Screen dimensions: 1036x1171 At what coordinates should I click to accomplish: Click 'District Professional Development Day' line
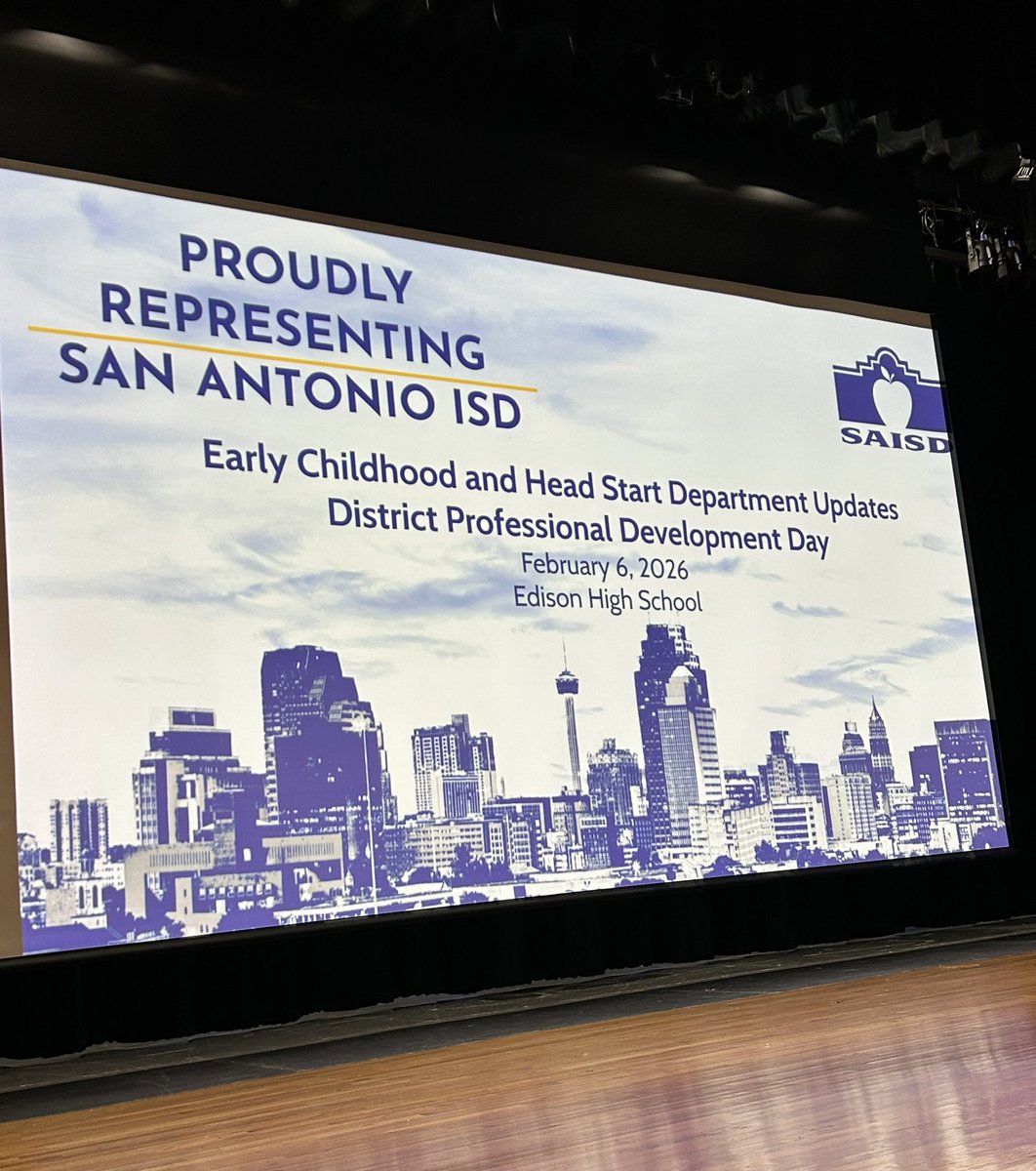(x=578, y=528)
